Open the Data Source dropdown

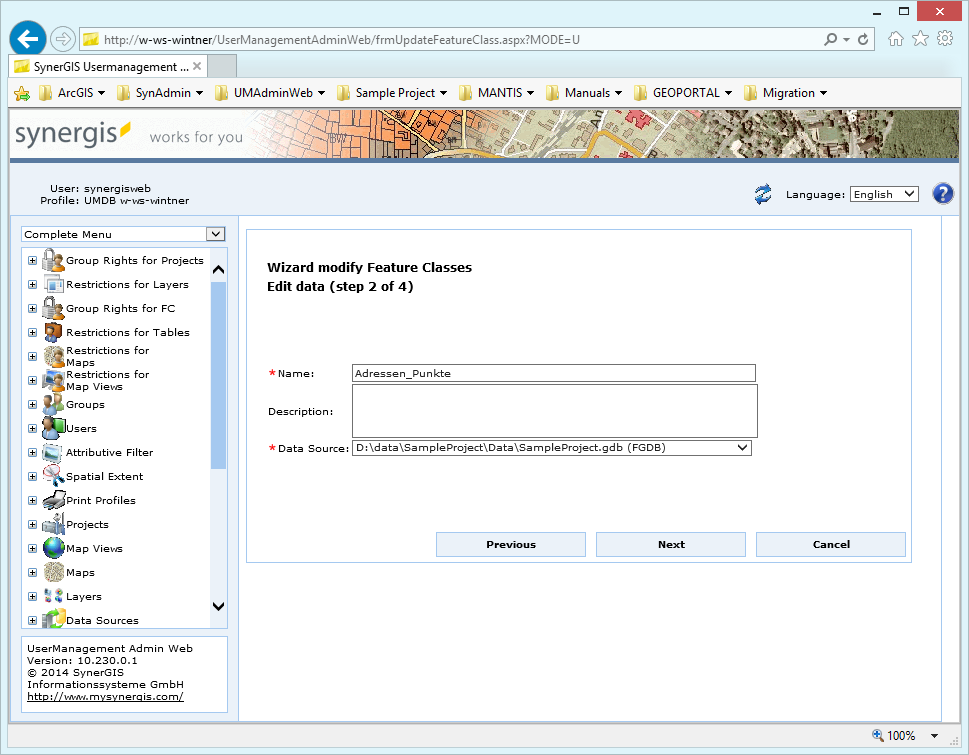point(741,447)
